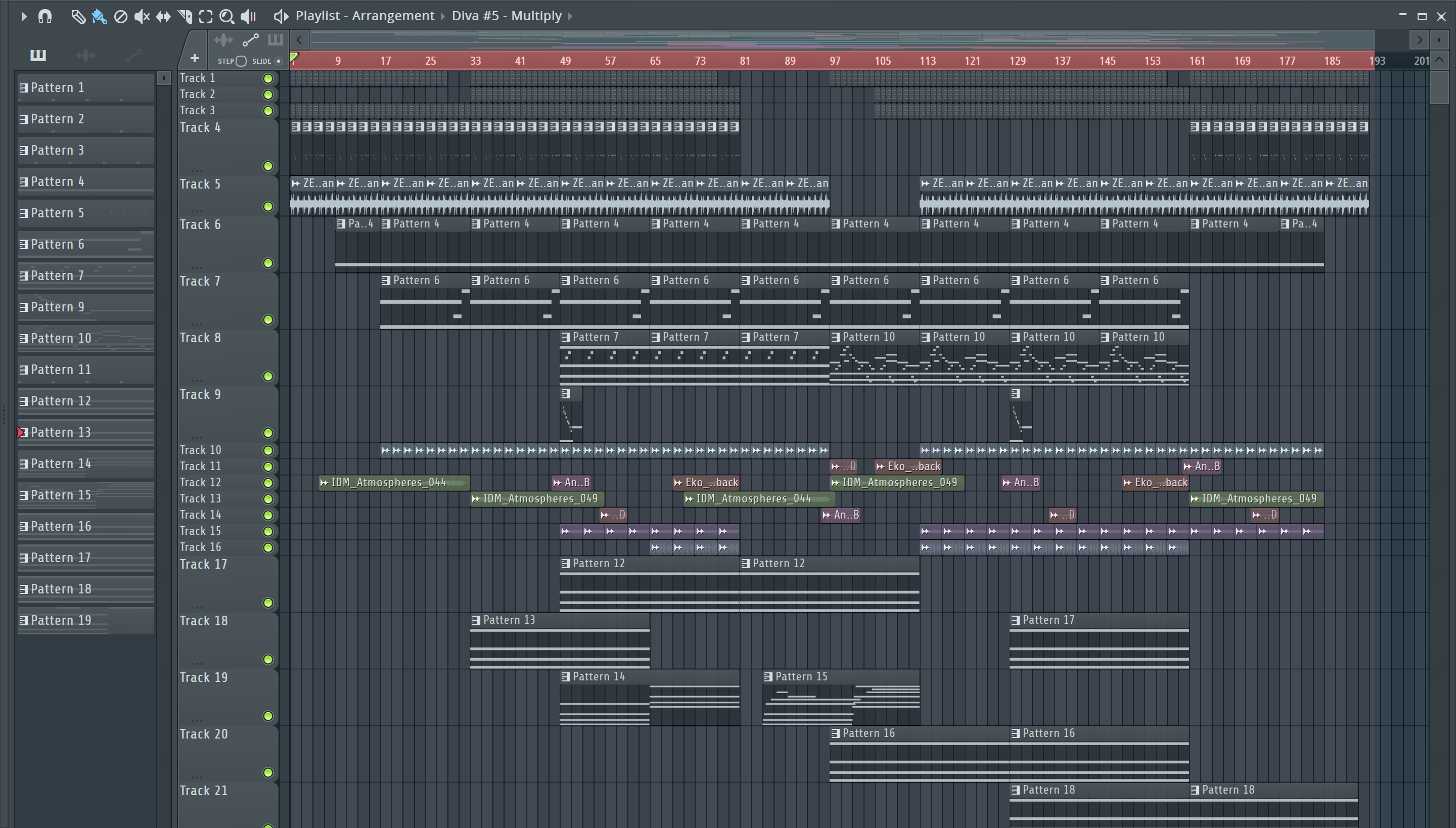
Task: Select the Select tool
Action: point(206,17)
